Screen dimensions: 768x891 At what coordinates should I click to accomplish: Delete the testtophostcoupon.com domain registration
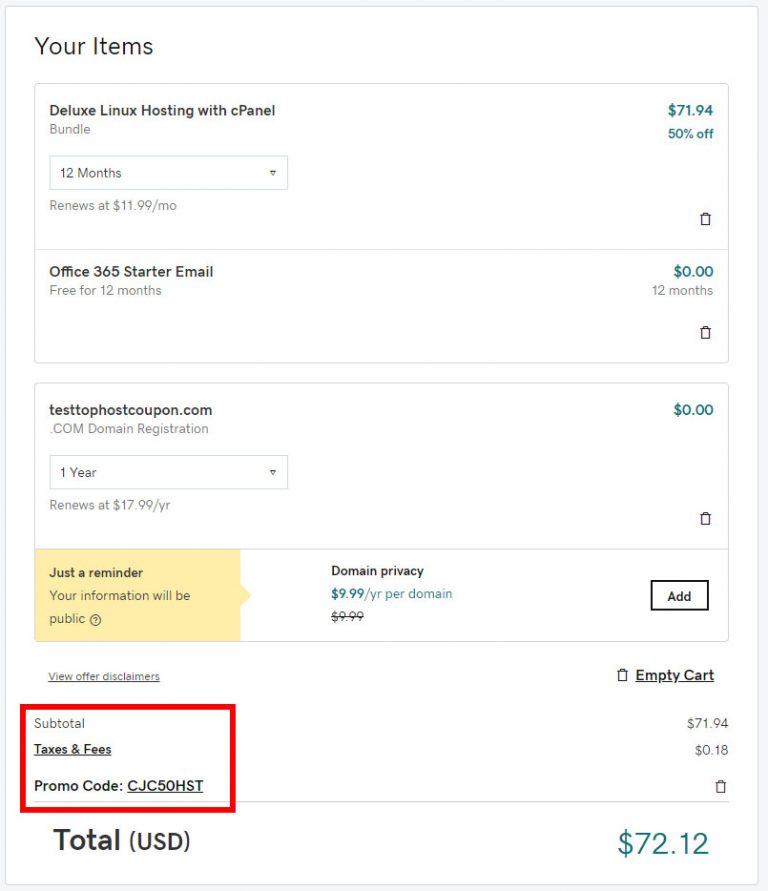click(x=705, y=518)
